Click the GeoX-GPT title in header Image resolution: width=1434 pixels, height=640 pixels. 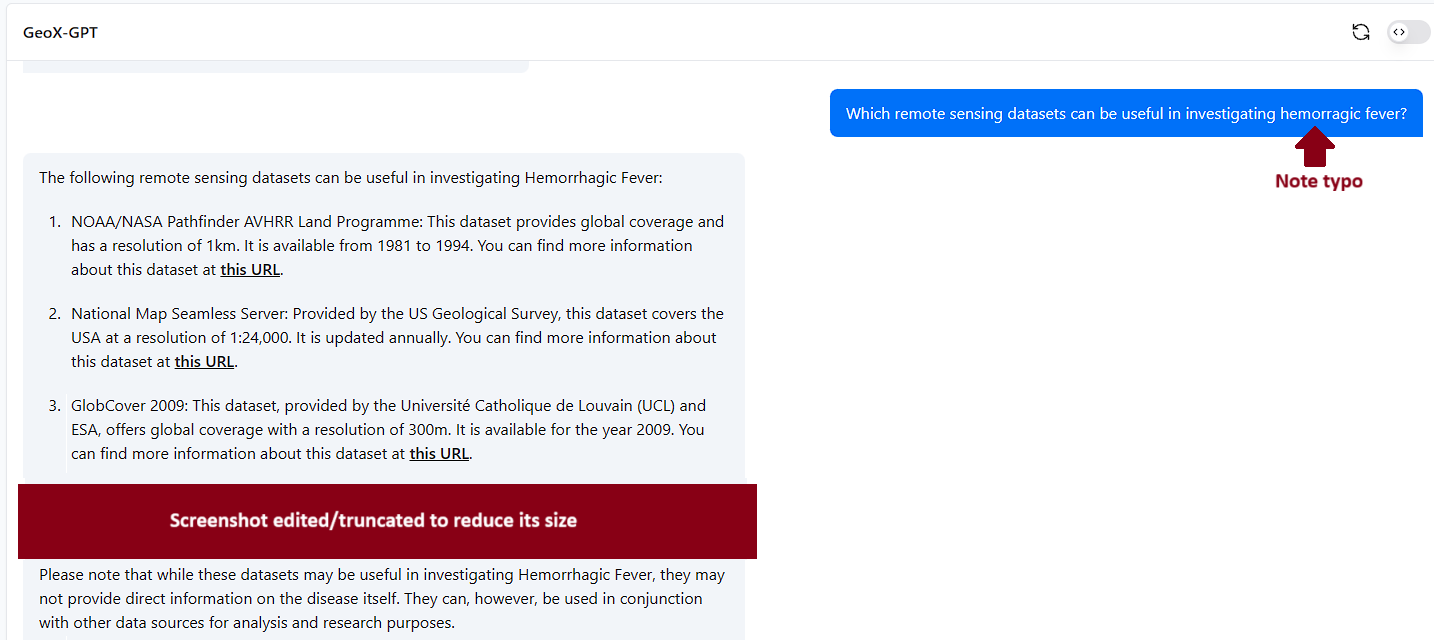(x=60, y=32)
